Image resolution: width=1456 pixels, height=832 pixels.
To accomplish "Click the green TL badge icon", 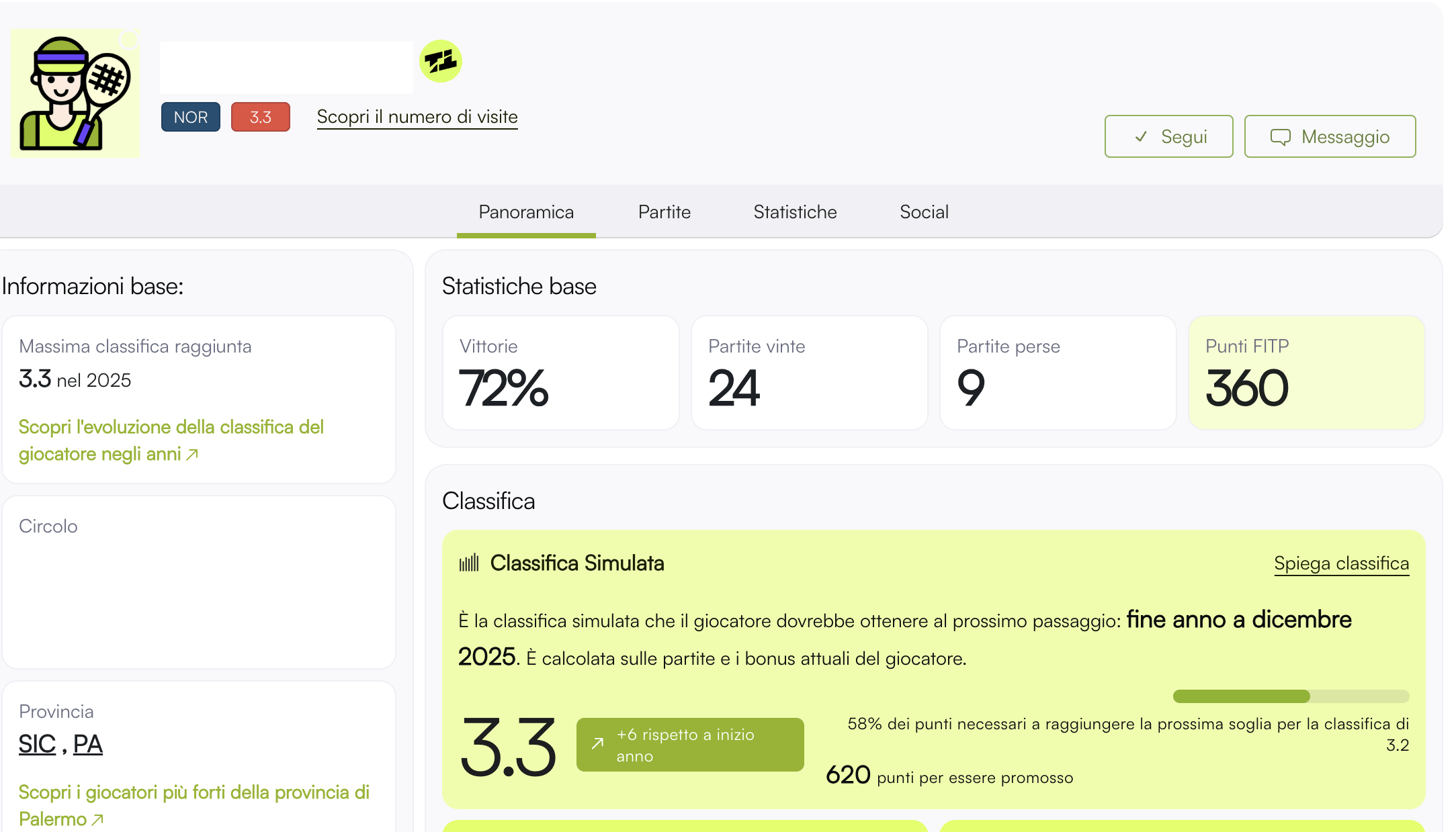I will (441, 62).
